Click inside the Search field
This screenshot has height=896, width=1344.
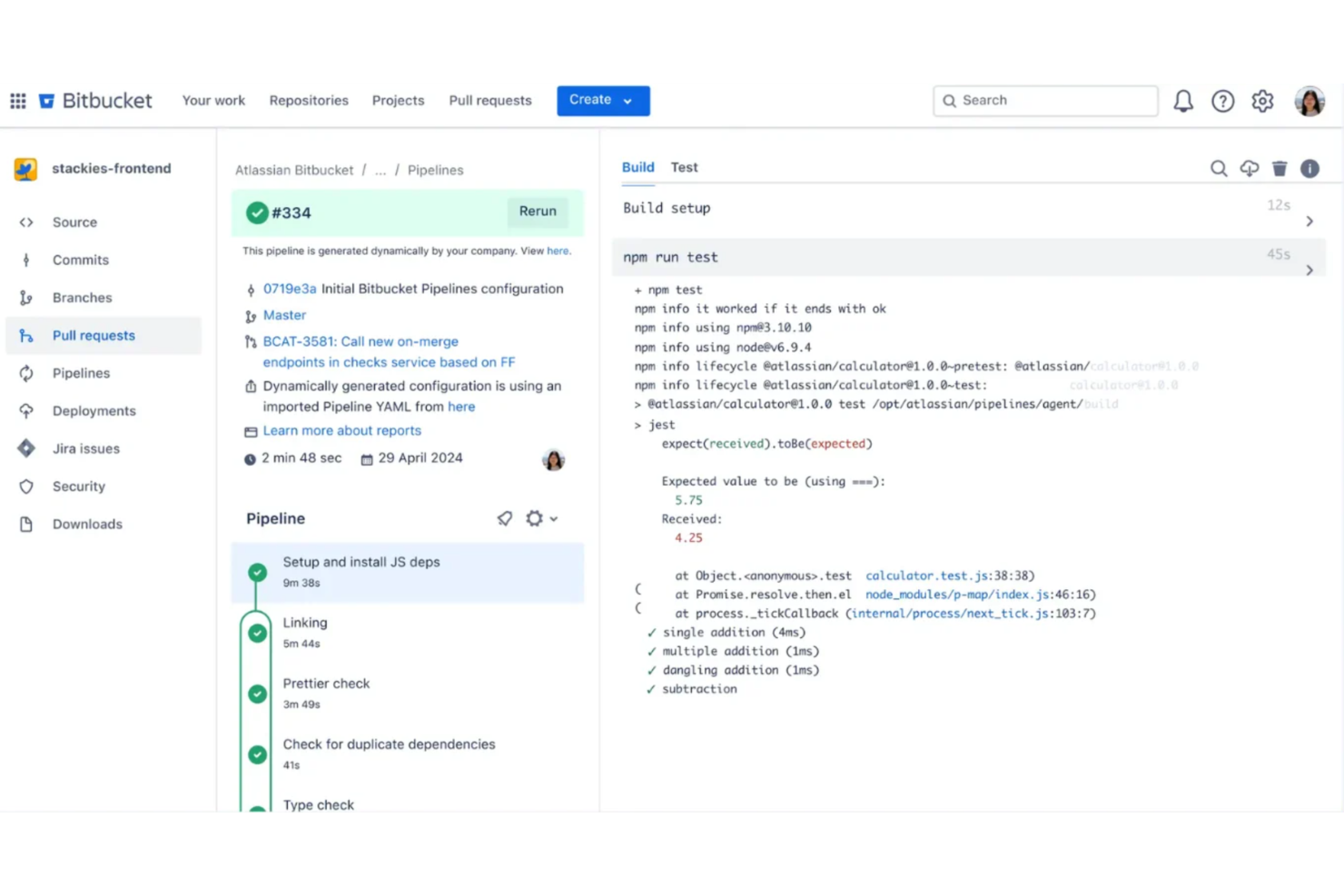[x=1044, y=100]
